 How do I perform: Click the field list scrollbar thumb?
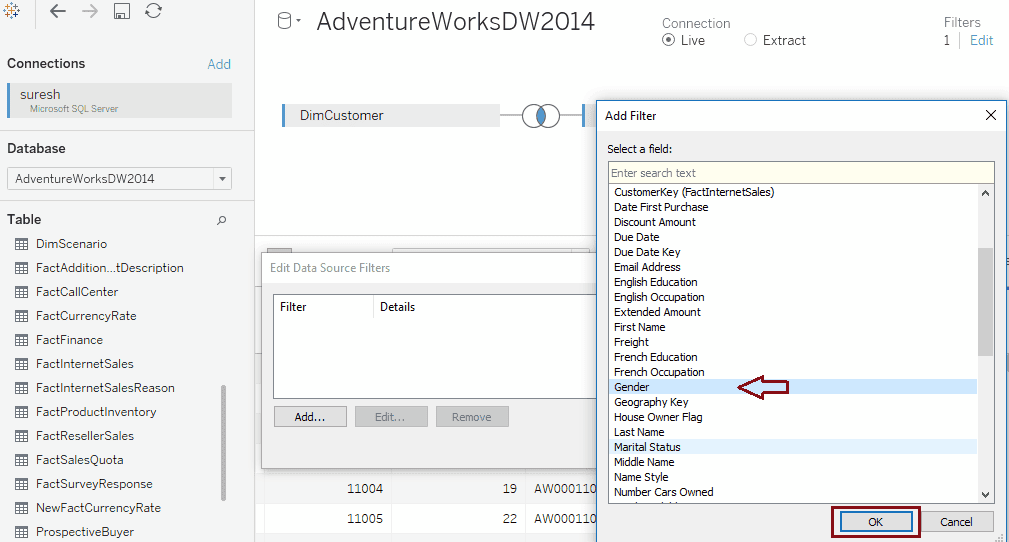[x=985, y=301]
